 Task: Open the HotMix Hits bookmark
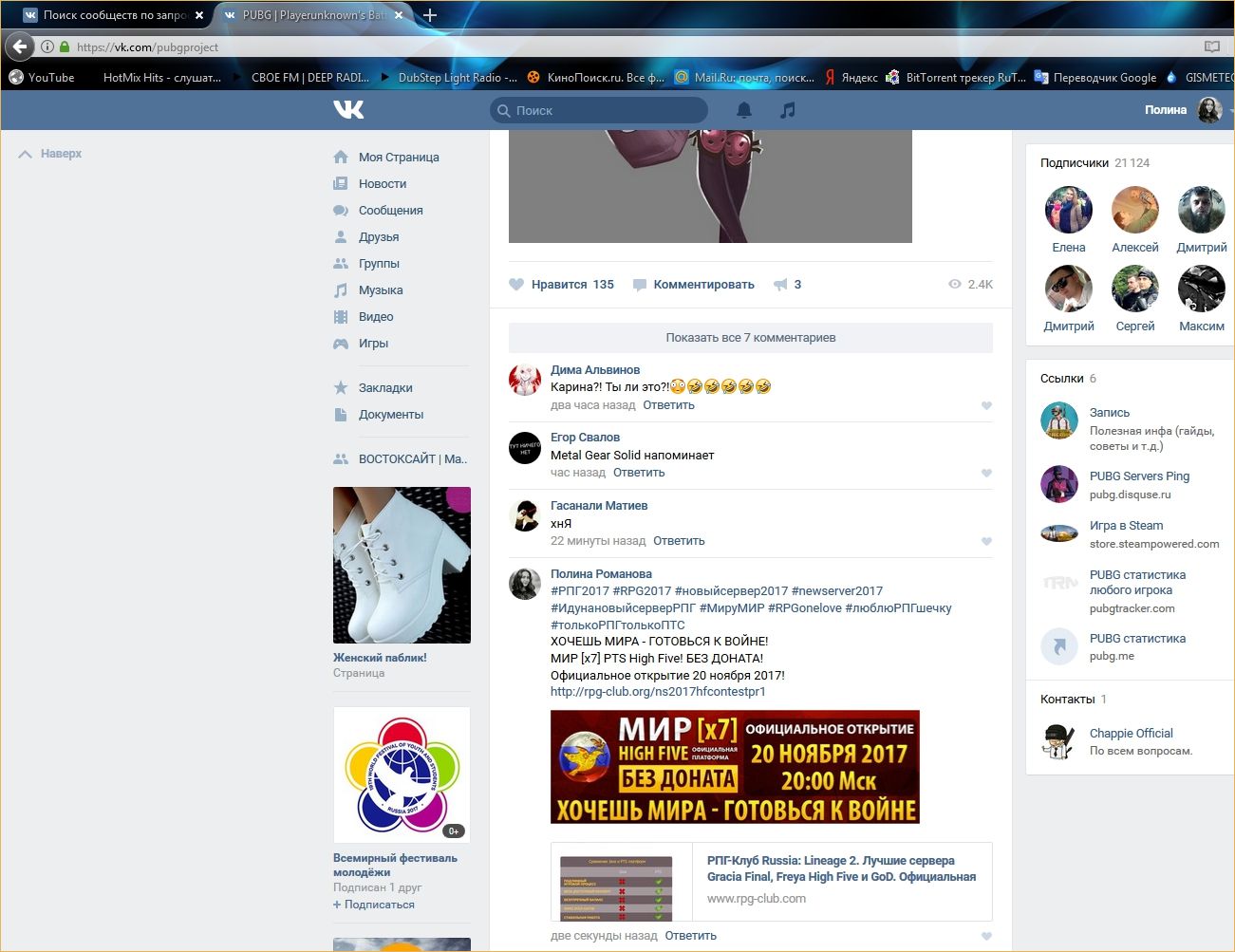pyautogui.click(x=161, y=78)
